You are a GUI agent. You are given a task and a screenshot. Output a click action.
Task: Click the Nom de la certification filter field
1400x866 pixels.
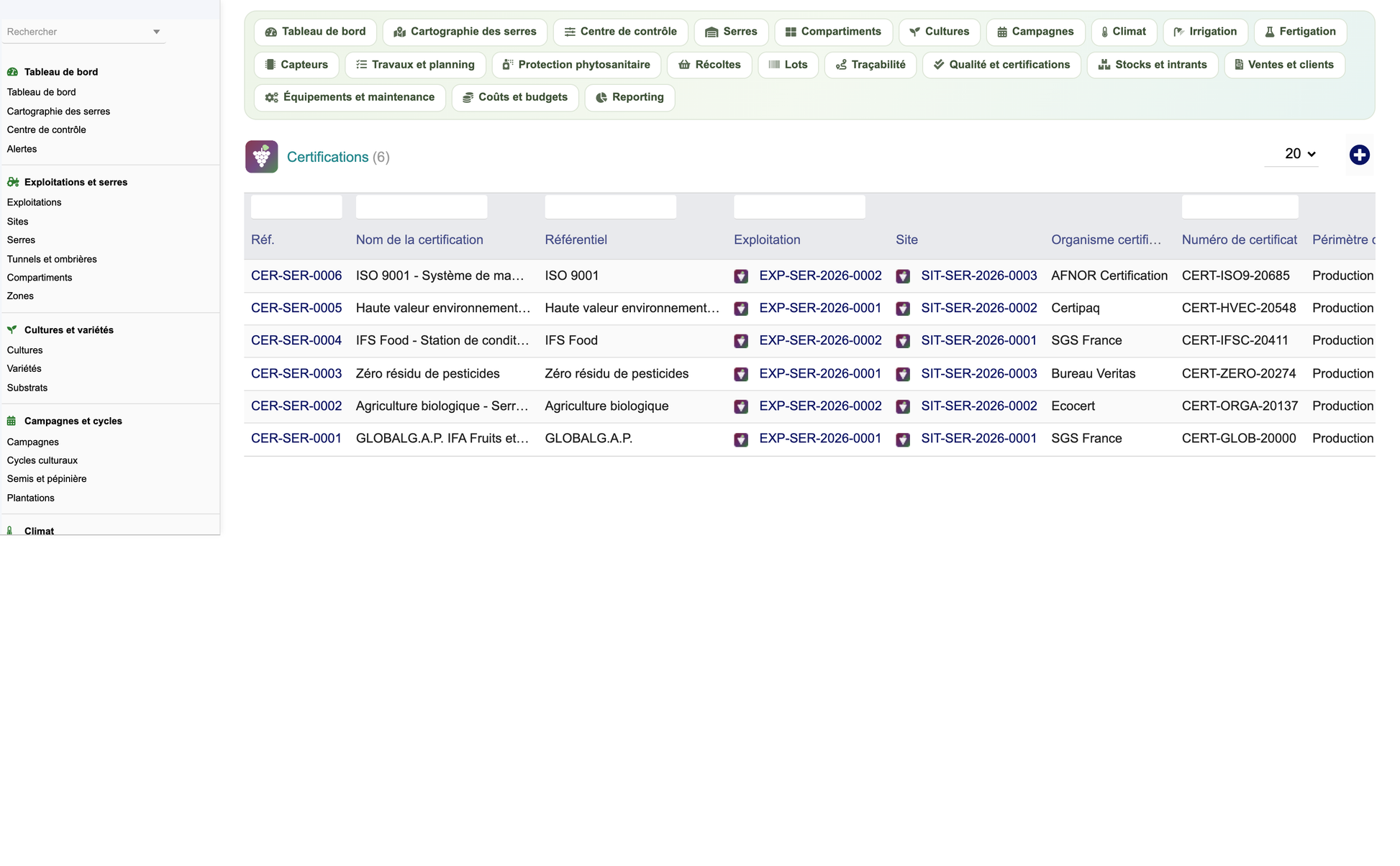click(x=422, y=207)
